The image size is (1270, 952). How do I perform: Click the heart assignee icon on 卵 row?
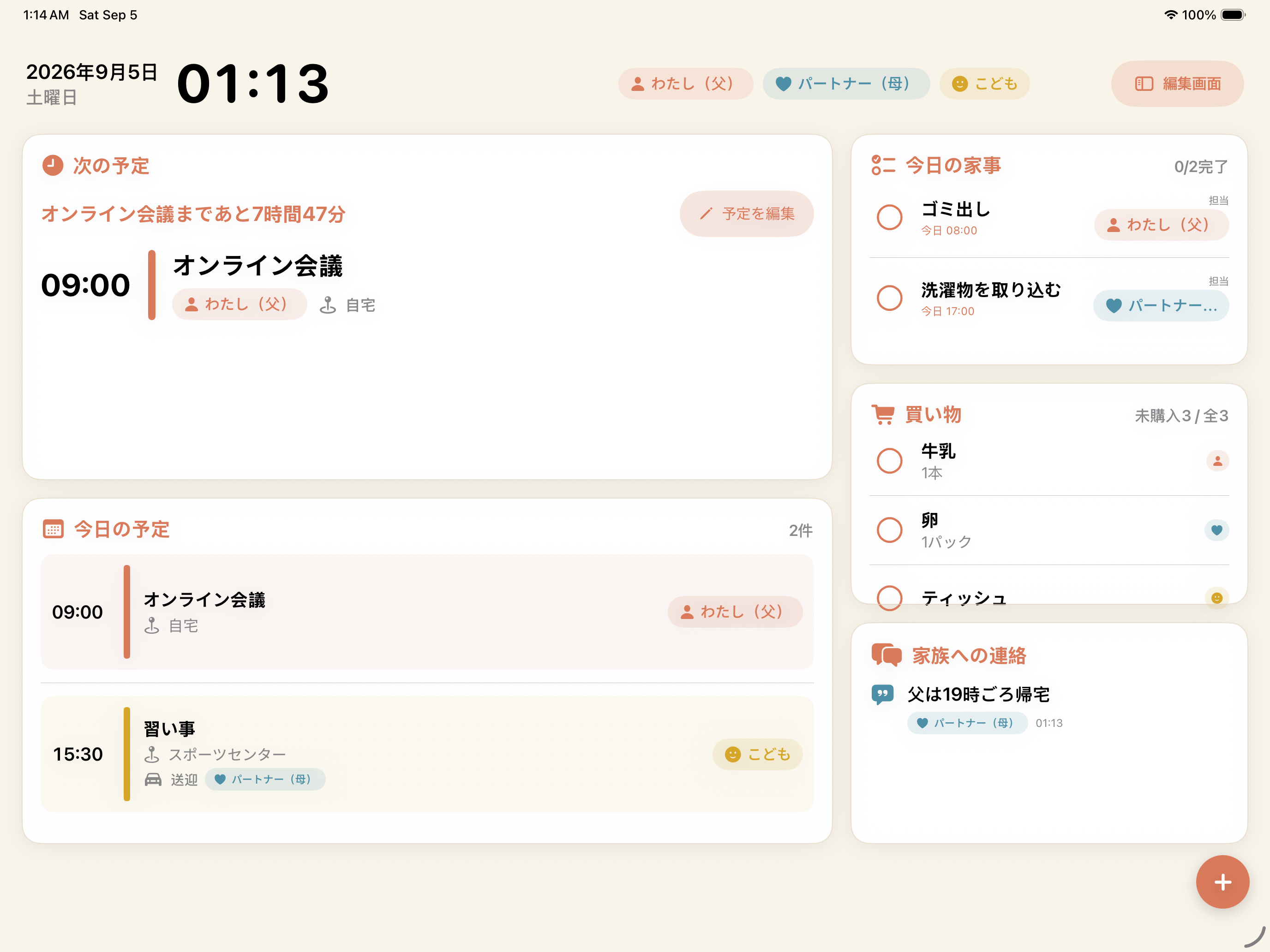[1216, 530]
